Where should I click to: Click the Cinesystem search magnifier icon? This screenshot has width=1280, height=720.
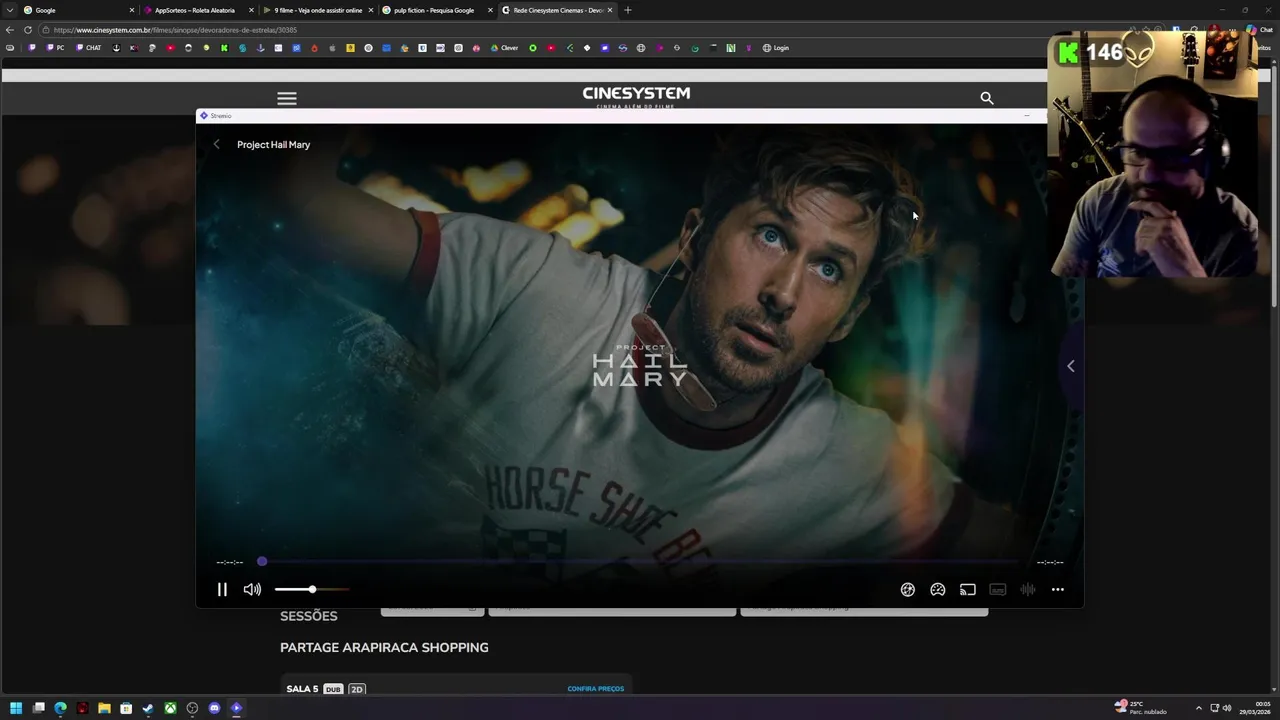(987, 98)
